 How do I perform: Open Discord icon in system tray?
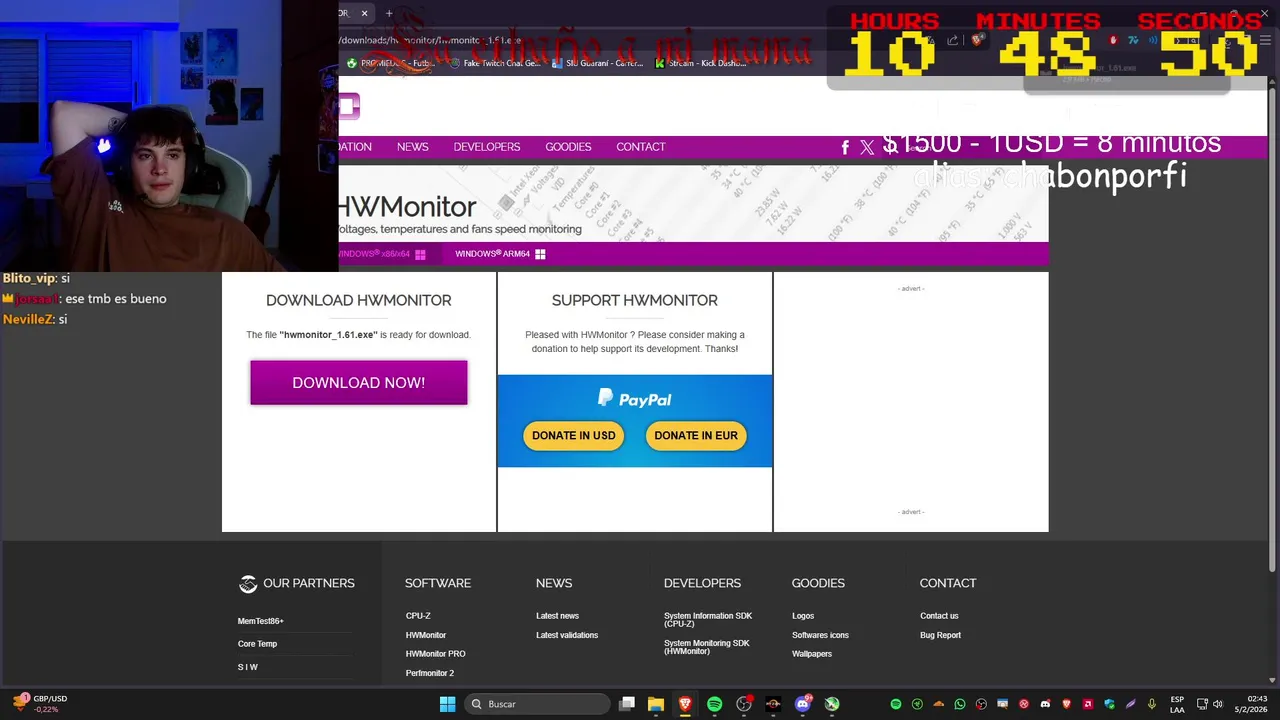[1045, 704]
